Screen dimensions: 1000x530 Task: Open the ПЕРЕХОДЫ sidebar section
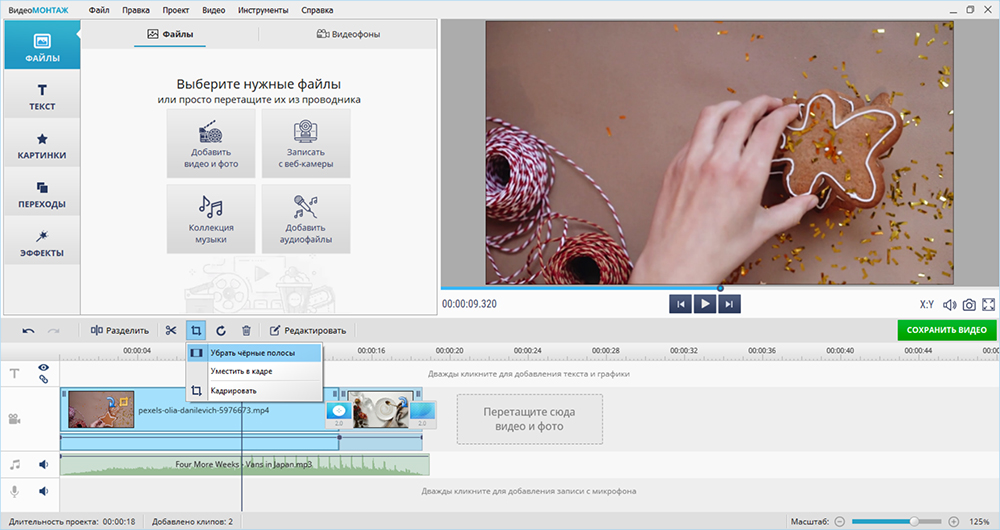click(x=42, y=194)
